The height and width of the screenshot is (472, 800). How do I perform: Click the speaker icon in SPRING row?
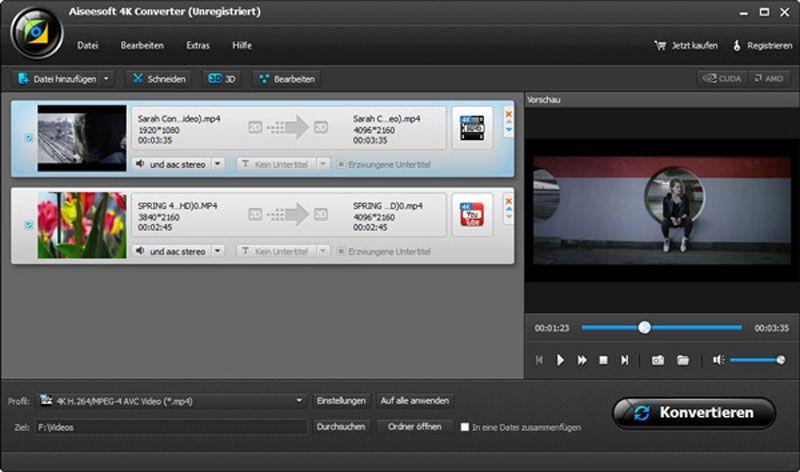tap(140, 251)
